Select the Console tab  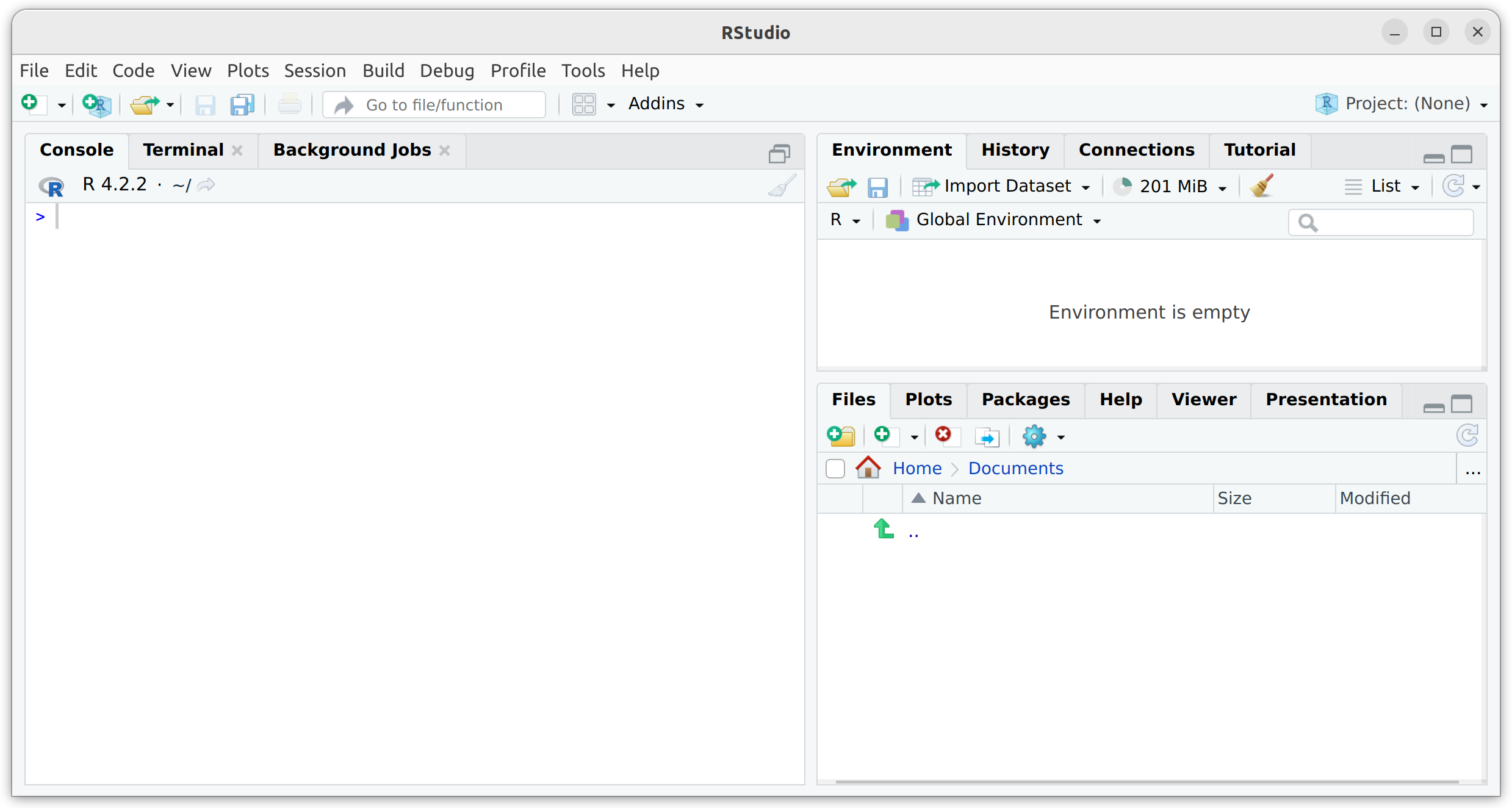point(77,150)
